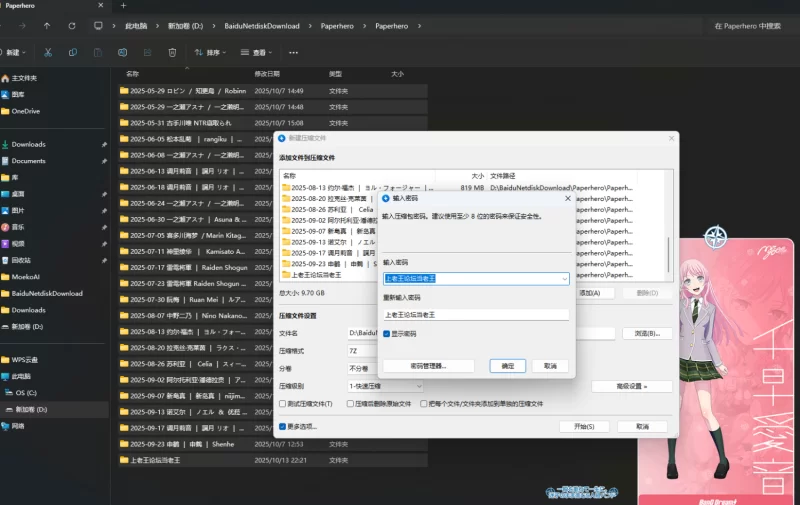Go up one folder with Up arrow

[46, 26]
